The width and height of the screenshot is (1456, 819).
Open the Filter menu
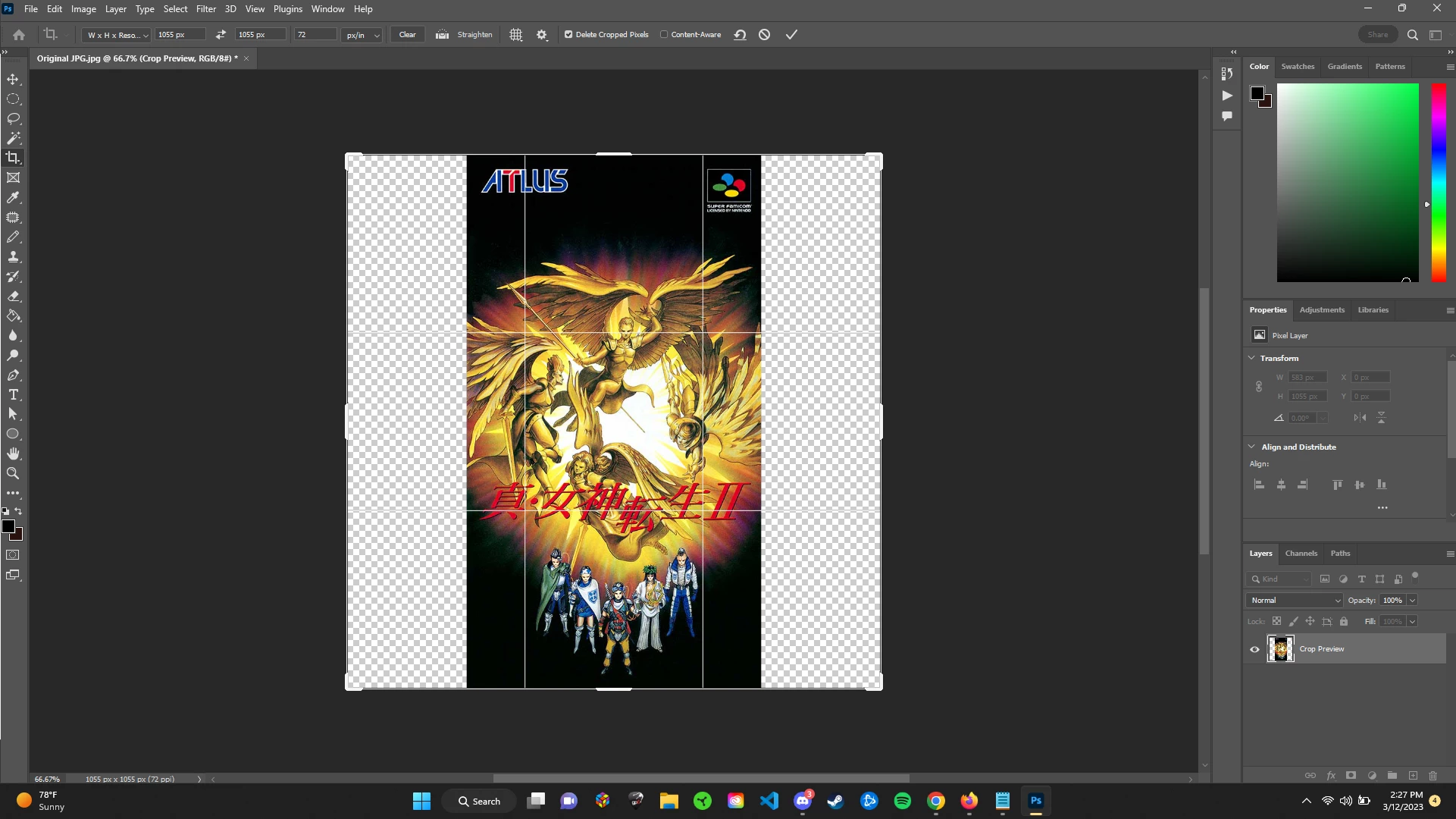pos(205,9)
